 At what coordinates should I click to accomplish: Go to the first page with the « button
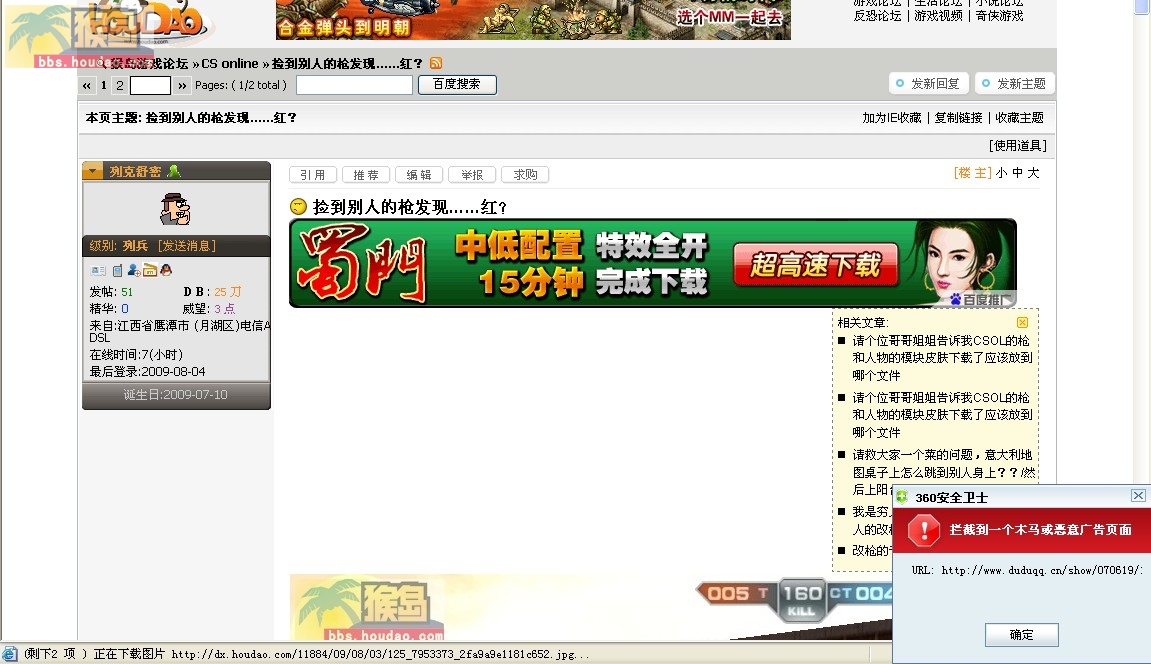click(87, 86)
